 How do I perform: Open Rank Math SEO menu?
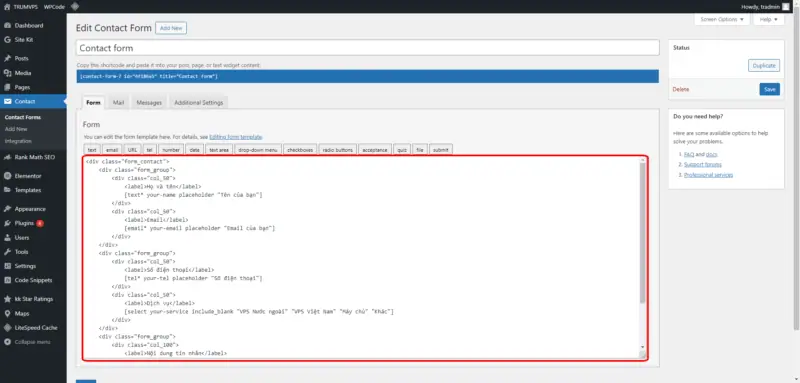tap(33, 158)
